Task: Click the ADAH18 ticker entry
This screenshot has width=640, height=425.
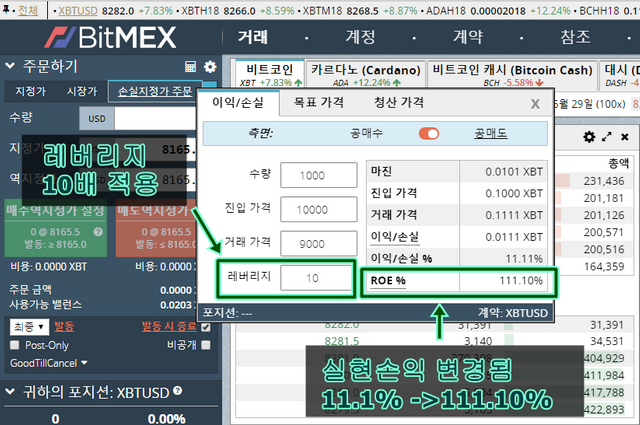Action: 498,11
